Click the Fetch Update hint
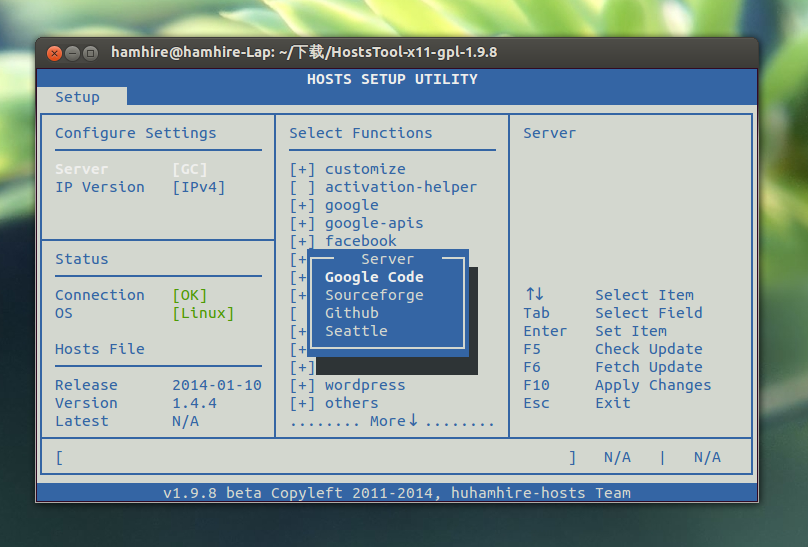 649,367
